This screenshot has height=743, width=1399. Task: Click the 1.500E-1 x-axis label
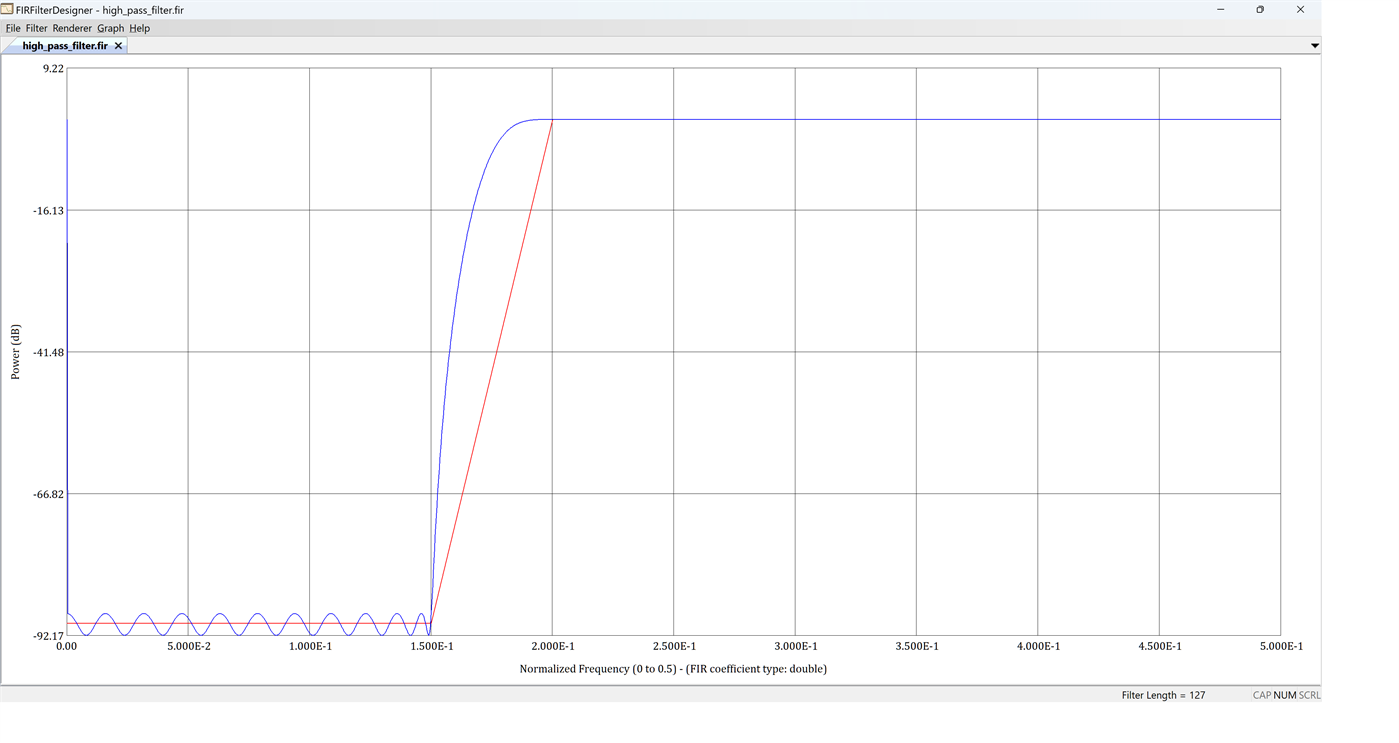coord(431,646)
